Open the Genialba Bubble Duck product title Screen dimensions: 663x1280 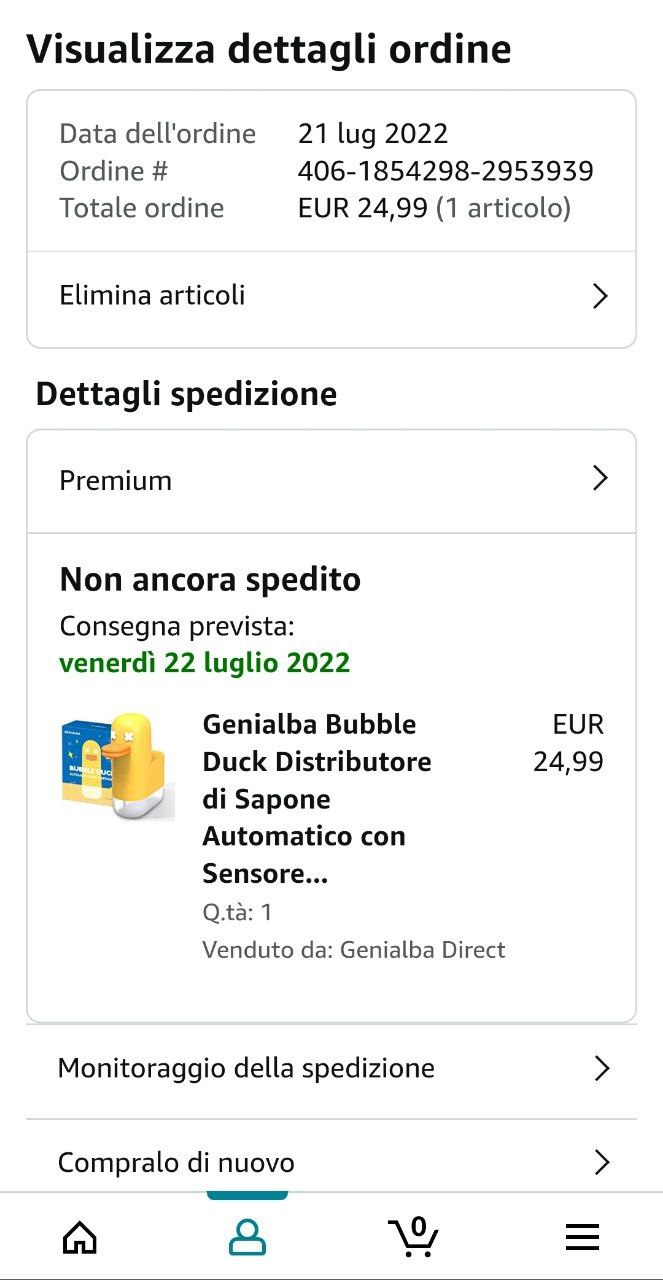(317, 799)
